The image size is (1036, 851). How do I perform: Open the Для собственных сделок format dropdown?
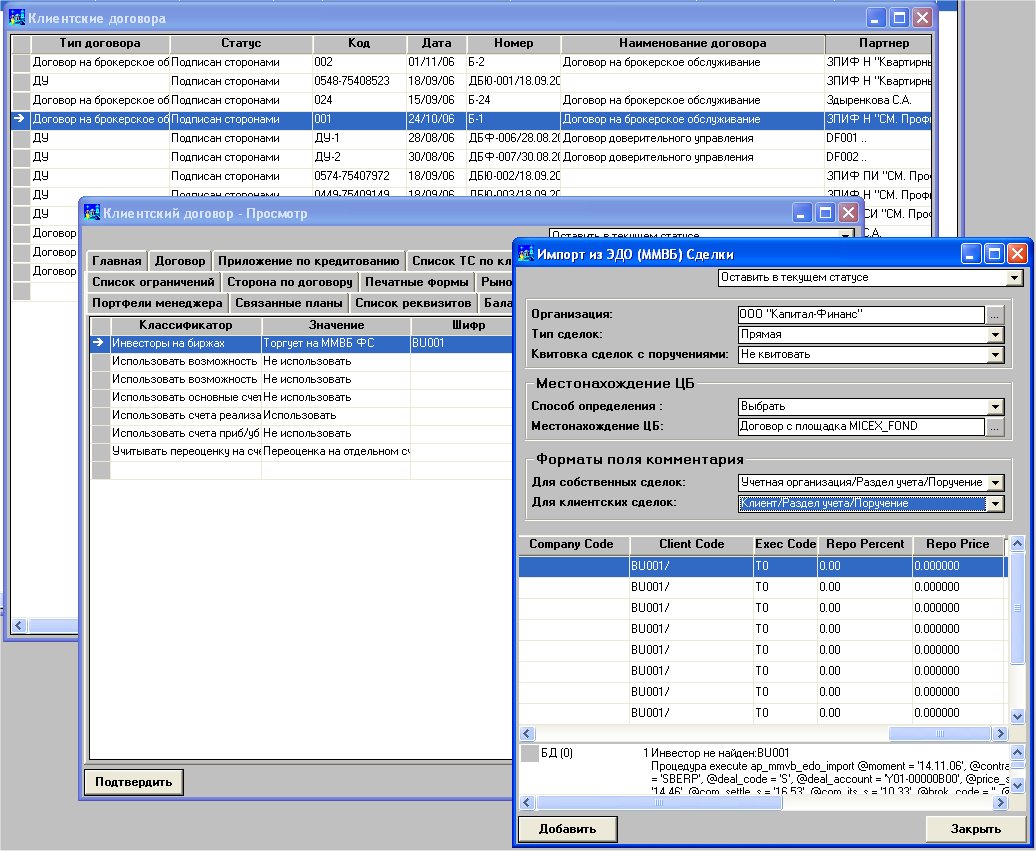995,483
